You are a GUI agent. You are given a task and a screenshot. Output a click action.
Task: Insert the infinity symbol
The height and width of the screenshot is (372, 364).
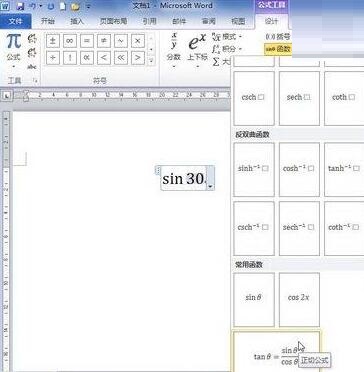[x=69, y=41]
